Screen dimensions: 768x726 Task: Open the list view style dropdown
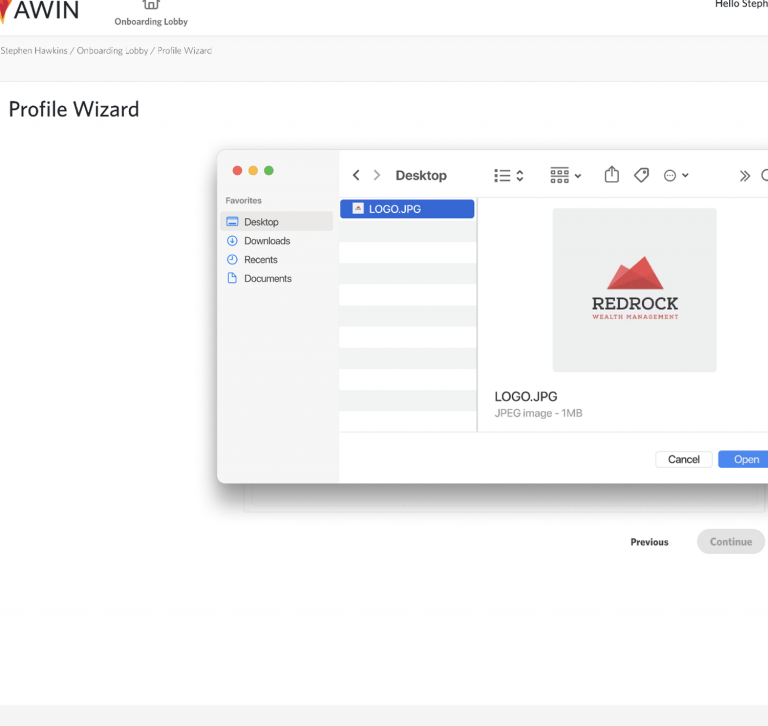tap(508, 176)
